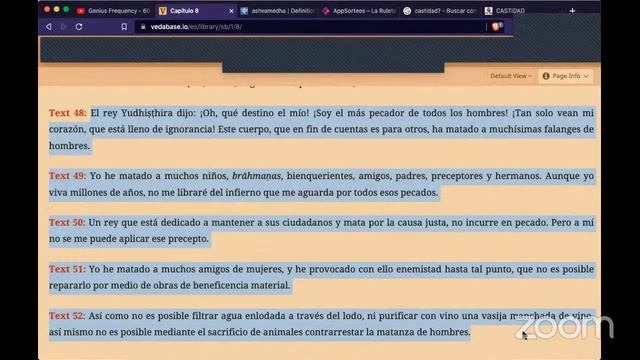
Task: Click the word "brāhmaṇas" in Text 49
Action: [256, 176]
